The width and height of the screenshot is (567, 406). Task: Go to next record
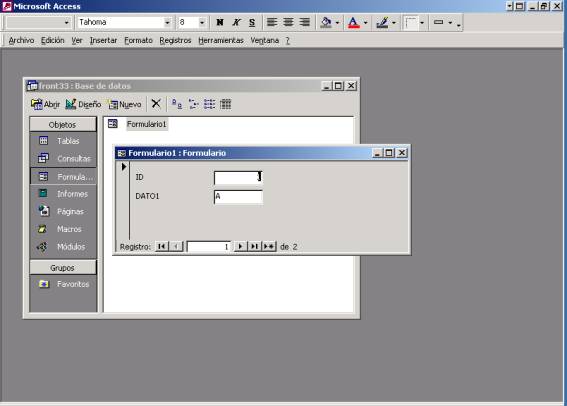click(x=240, y=247)
